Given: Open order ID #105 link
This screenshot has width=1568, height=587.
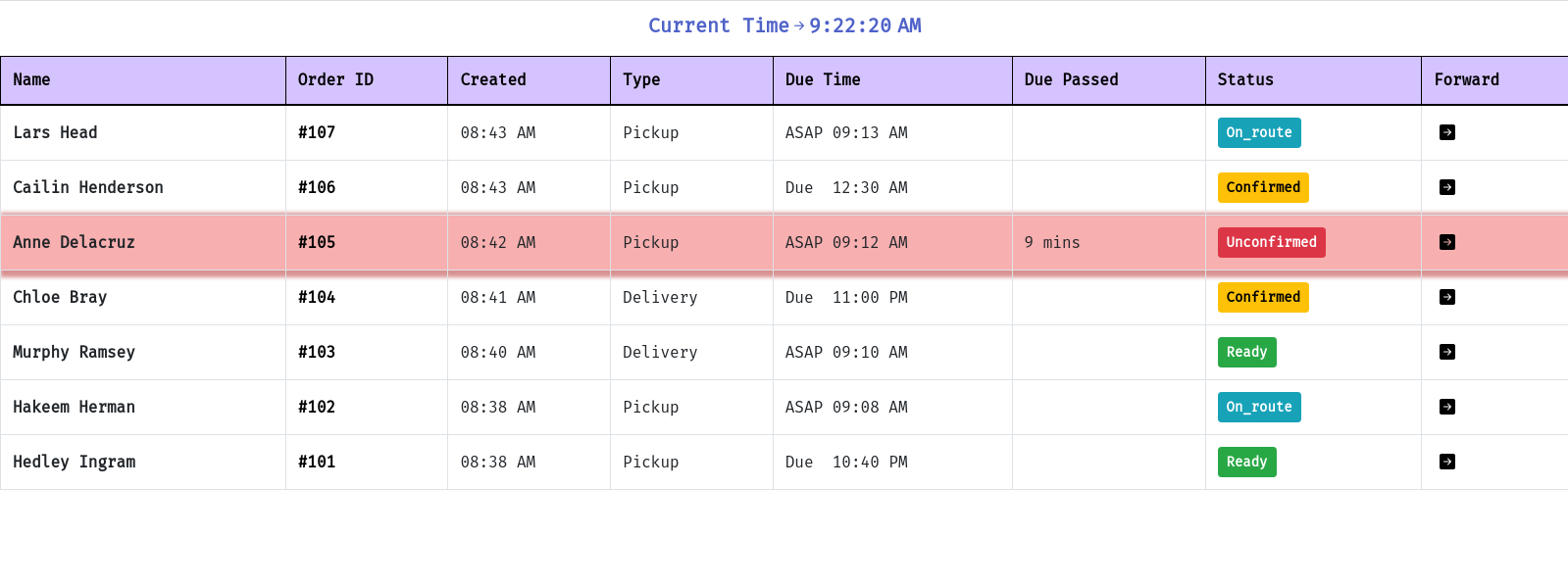Looking at the screenshot, I should tap(316, 242).
